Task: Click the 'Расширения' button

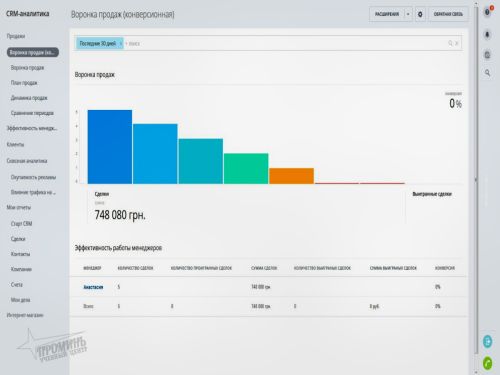Action: coord(387,14)
